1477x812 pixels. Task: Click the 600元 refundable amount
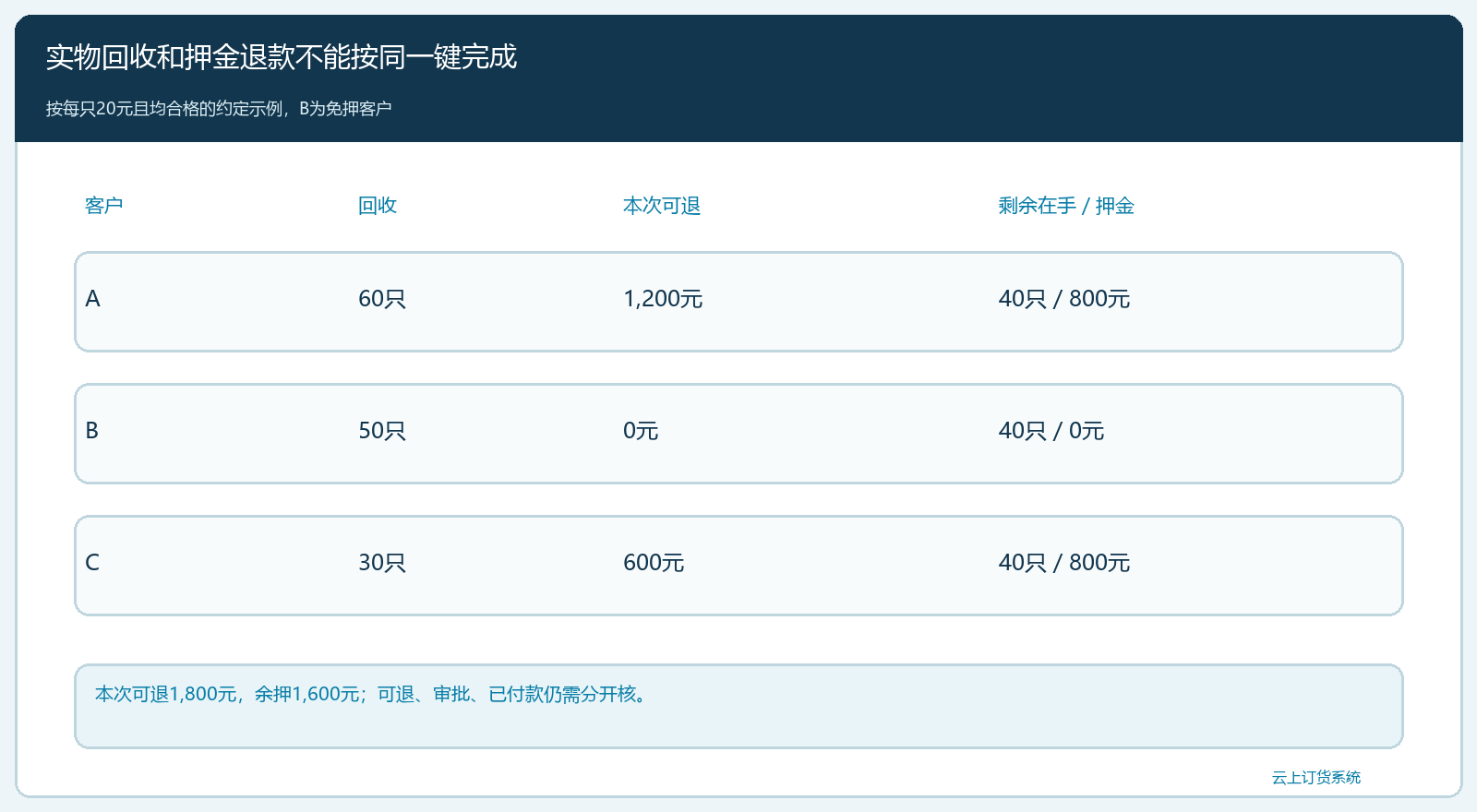tap(654, 563)
